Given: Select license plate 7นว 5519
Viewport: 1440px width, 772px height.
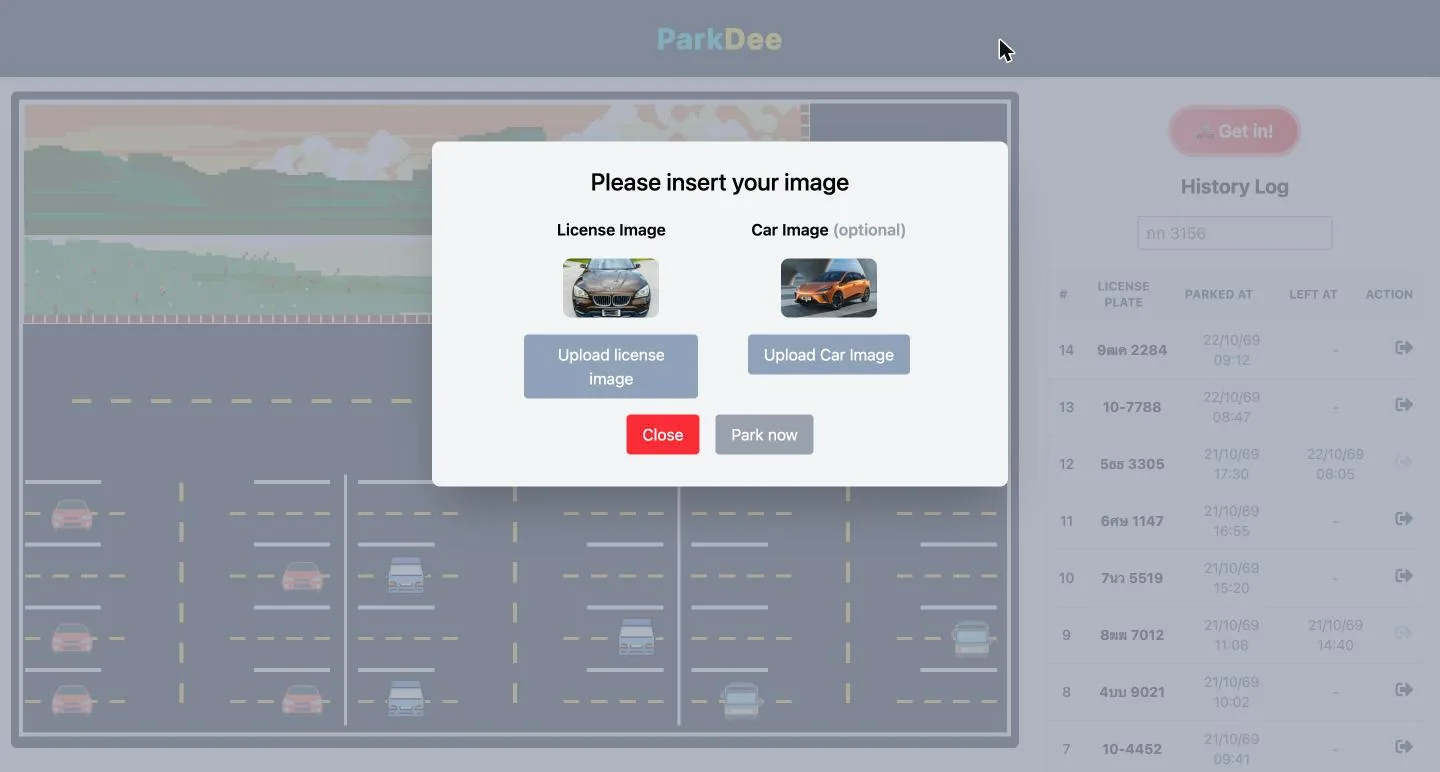Looking at the screenshot, I should pos(1132,578).
